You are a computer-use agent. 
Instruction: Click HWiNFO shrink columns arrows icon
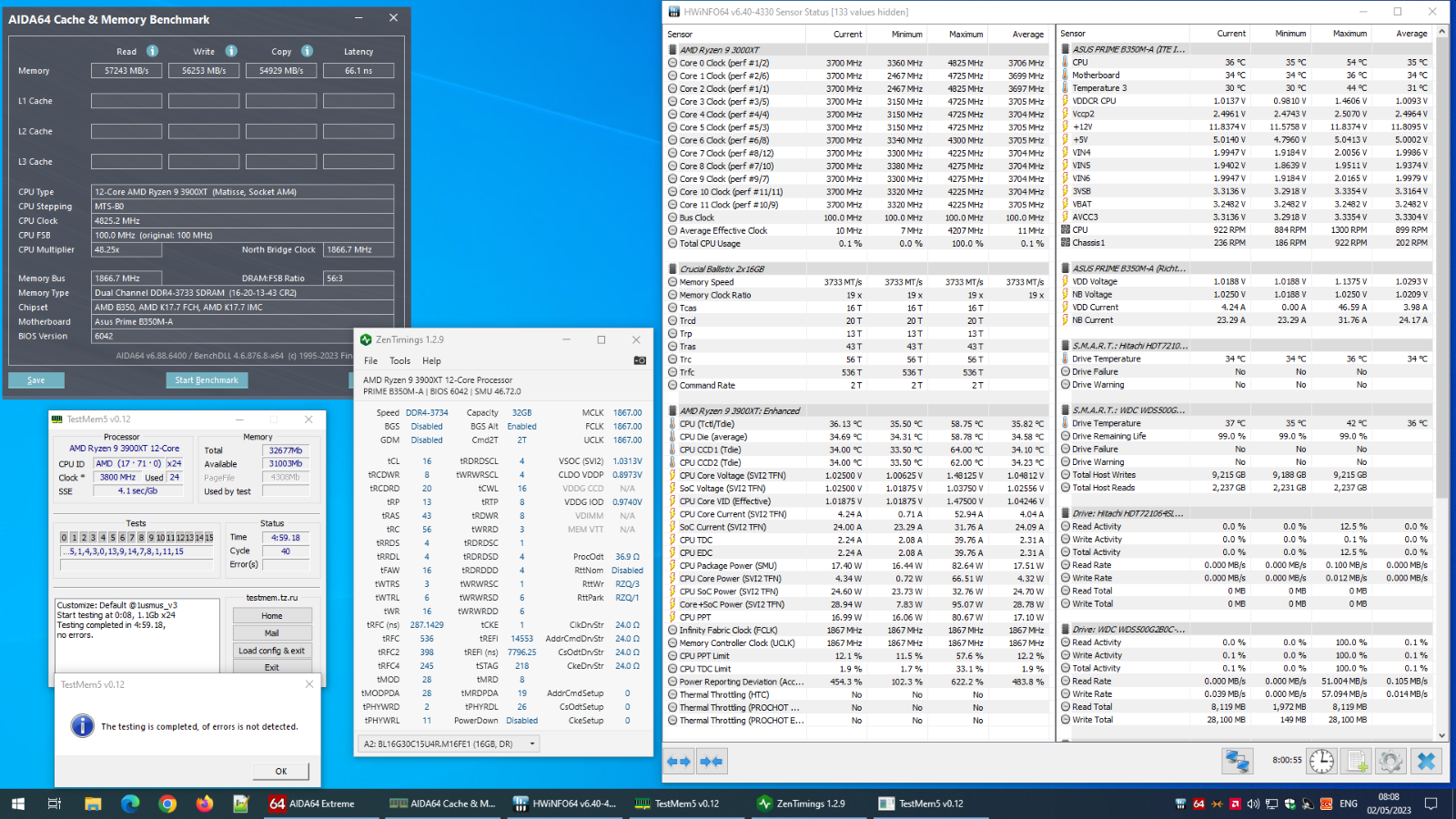712,762
